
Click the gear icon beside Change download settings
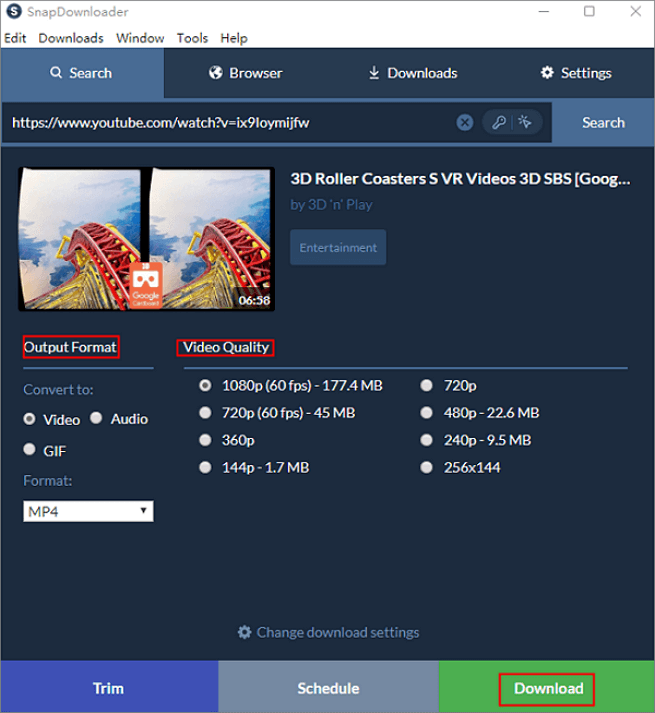pos(244,632)
